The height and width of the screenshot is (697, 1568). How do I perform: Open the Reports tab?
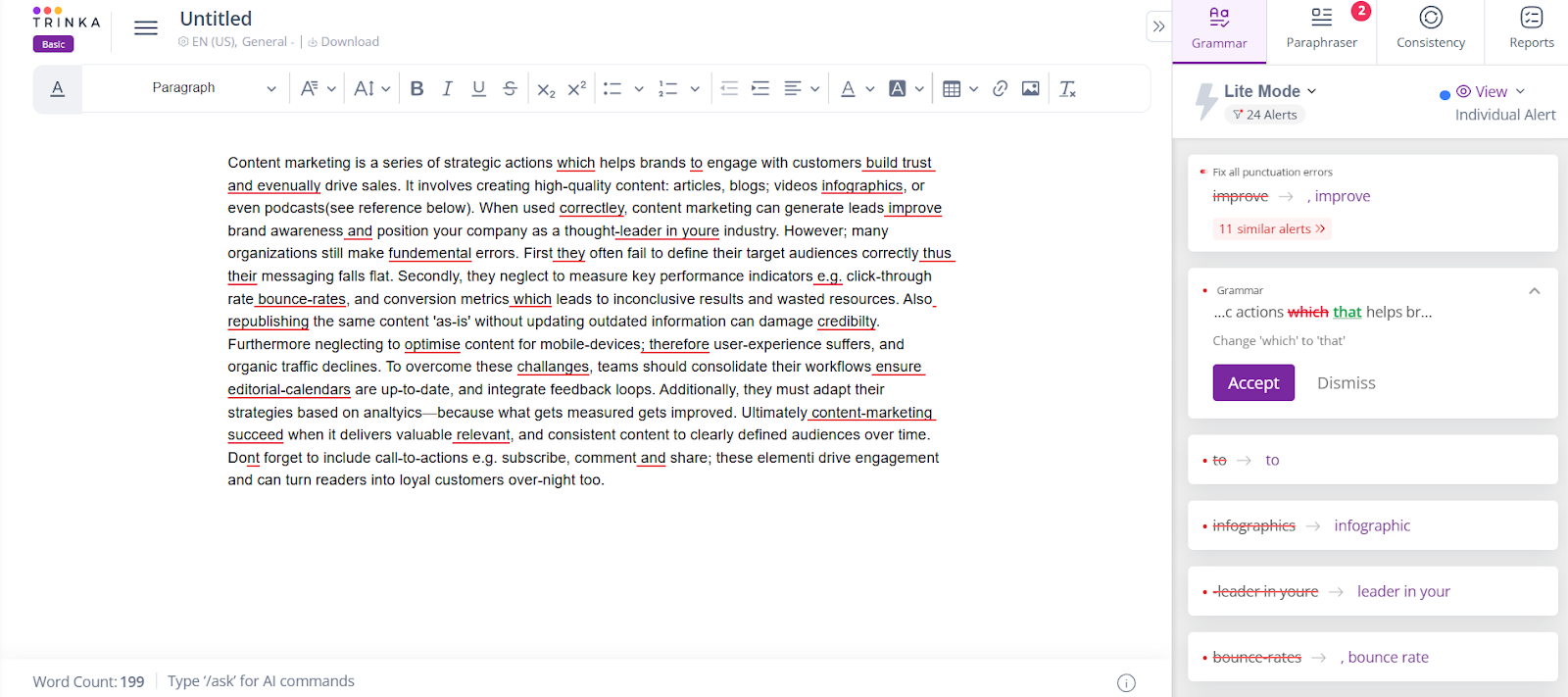tap(1531, 29)
